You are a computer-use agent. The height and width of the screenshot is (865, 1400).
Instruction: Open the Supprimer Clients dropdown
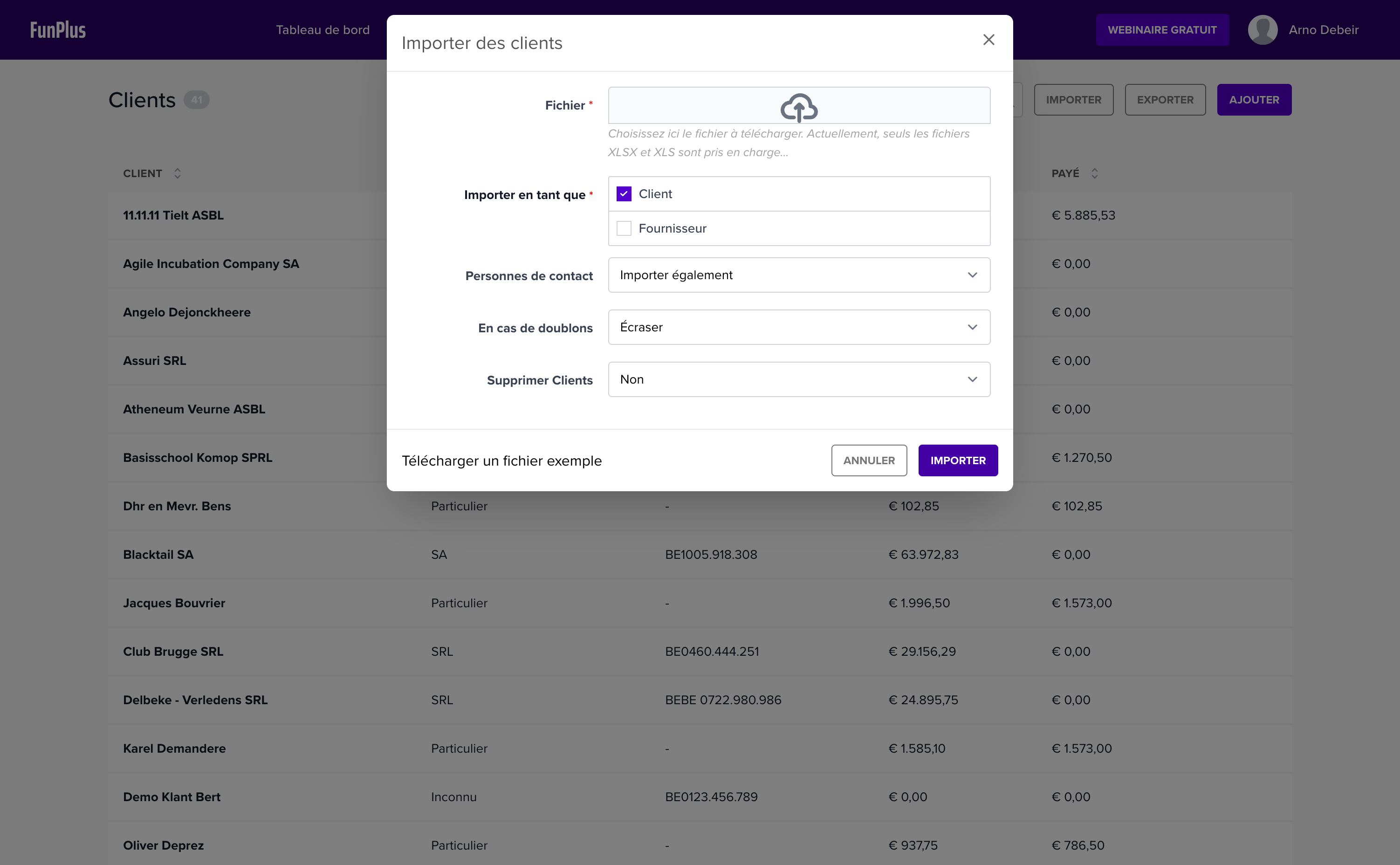(x=798, y=379)
